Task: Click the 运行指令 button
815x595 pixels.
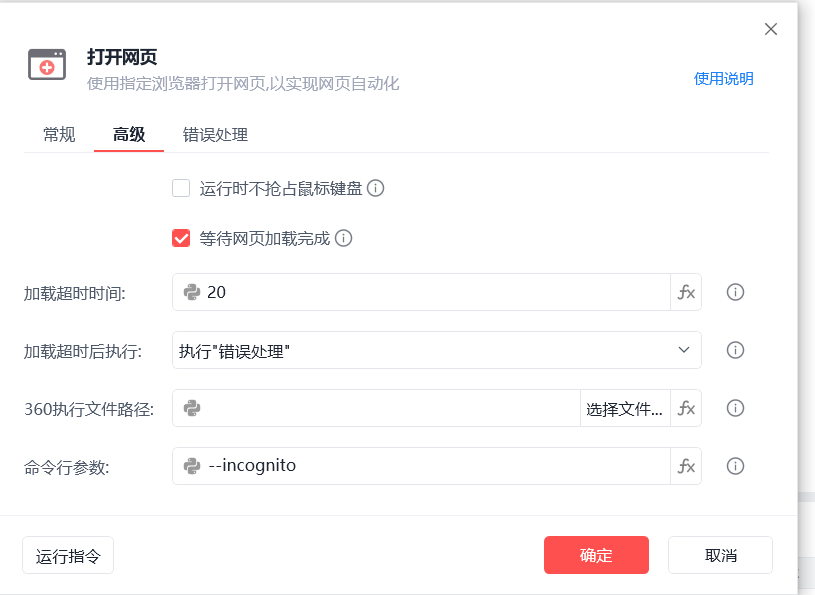Action: tap(68, 555)
